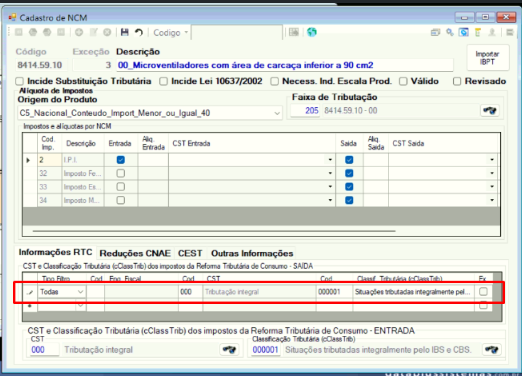Open the CEST tab
This screenshot has width=522, height=376.
coord(190,253)
